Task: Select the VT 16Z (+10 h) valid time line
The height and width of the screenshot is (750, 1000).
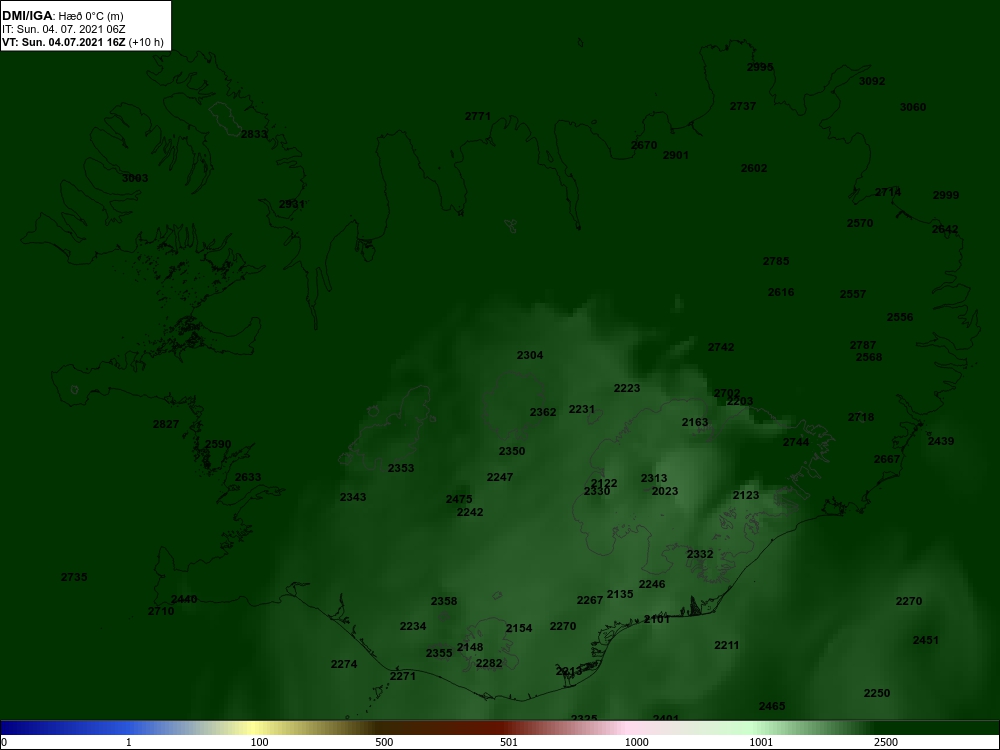Action: pos(82,42)
